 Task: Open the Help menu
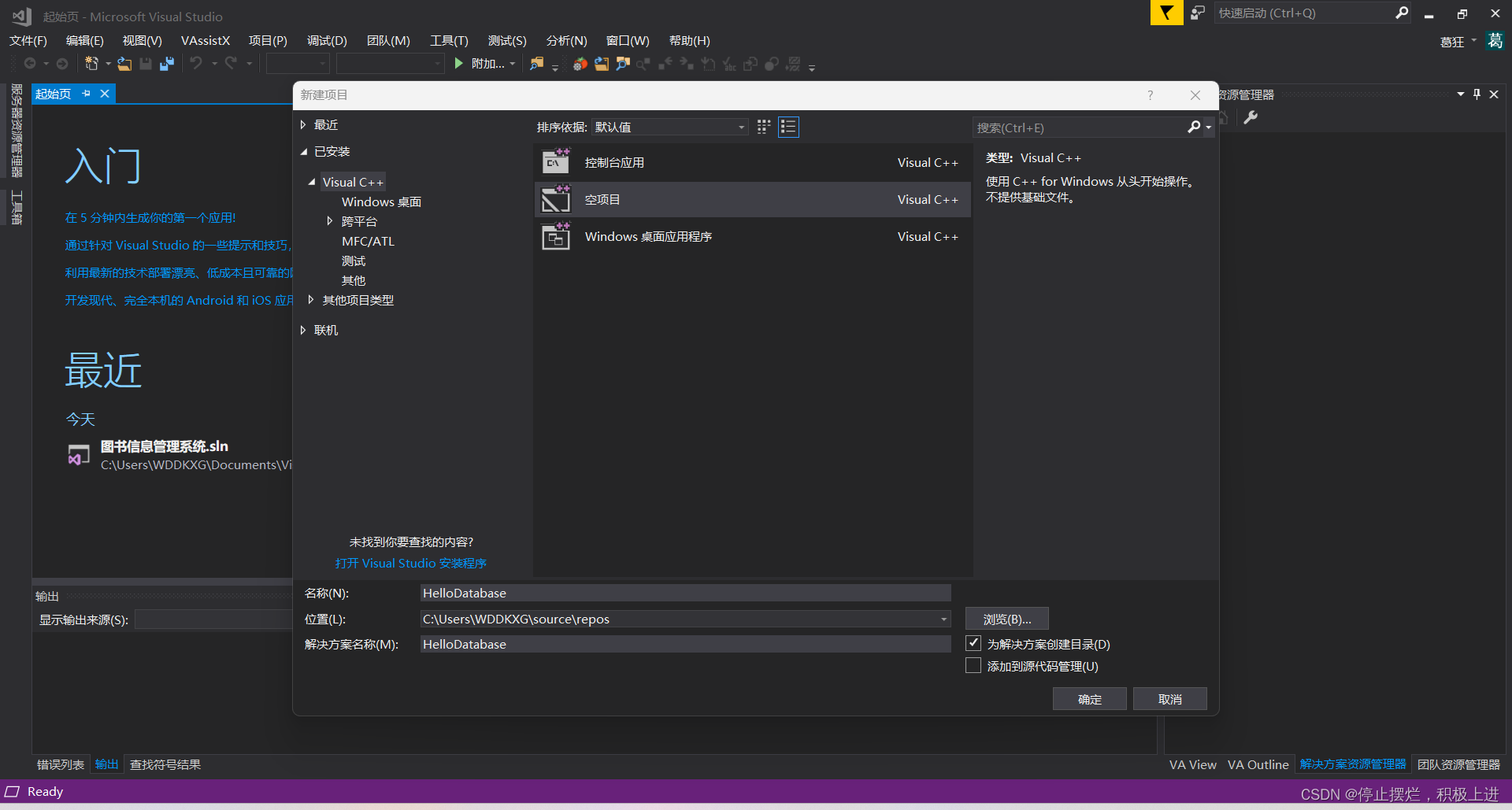coord(689,41)
